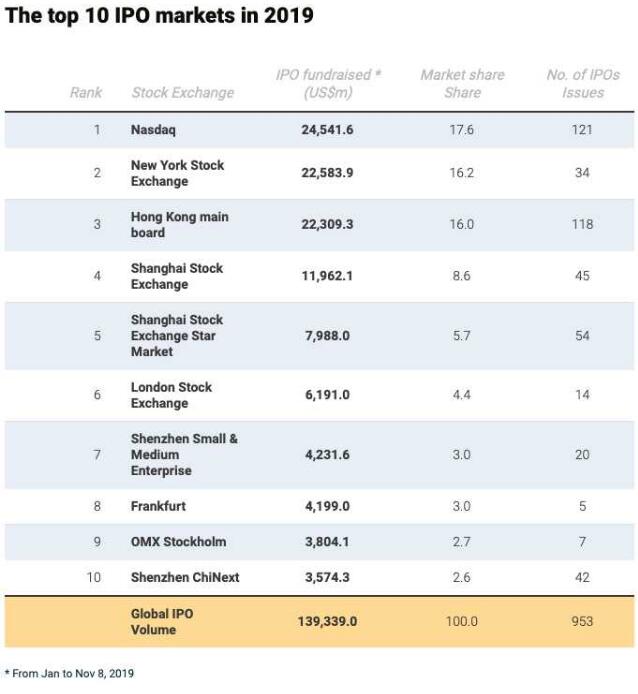638x694 pixels.
Task: Click the "From Jan to Nov 8, 2019" footnote
Action: (x=69, y=673)
